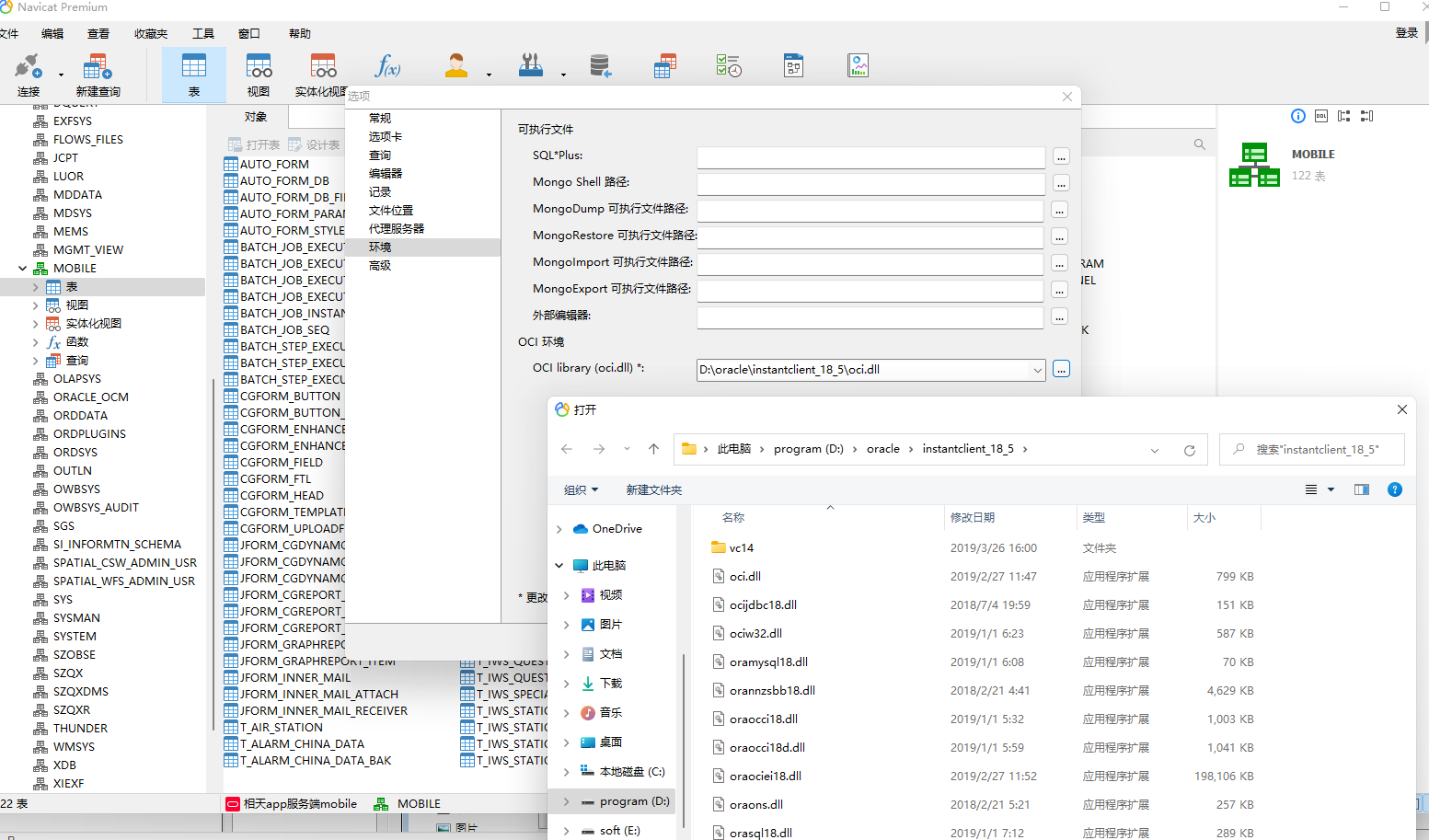Screen dimensions: 1429x840
Task: Open 新建查询 from the toolbar
Action: 98,75
